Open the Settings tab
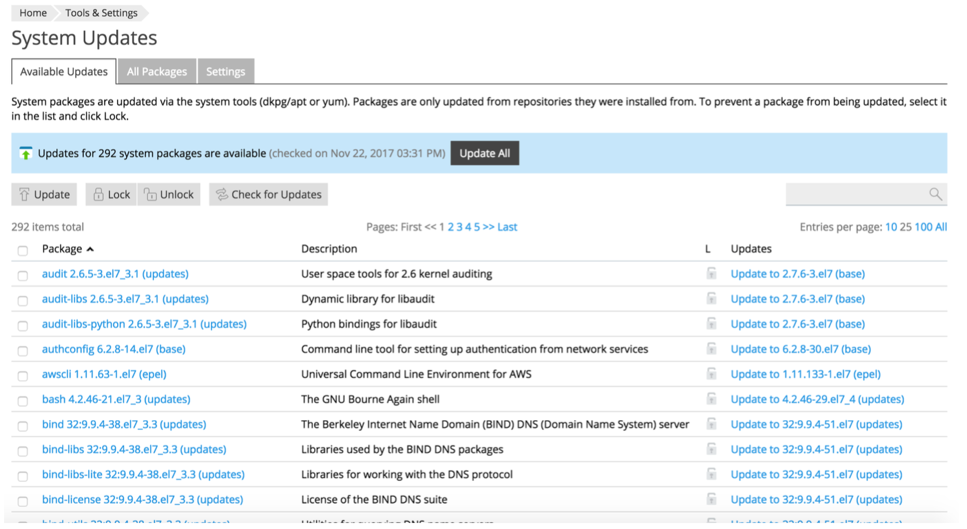The image size is (967, 529). (x=225, y=72)
